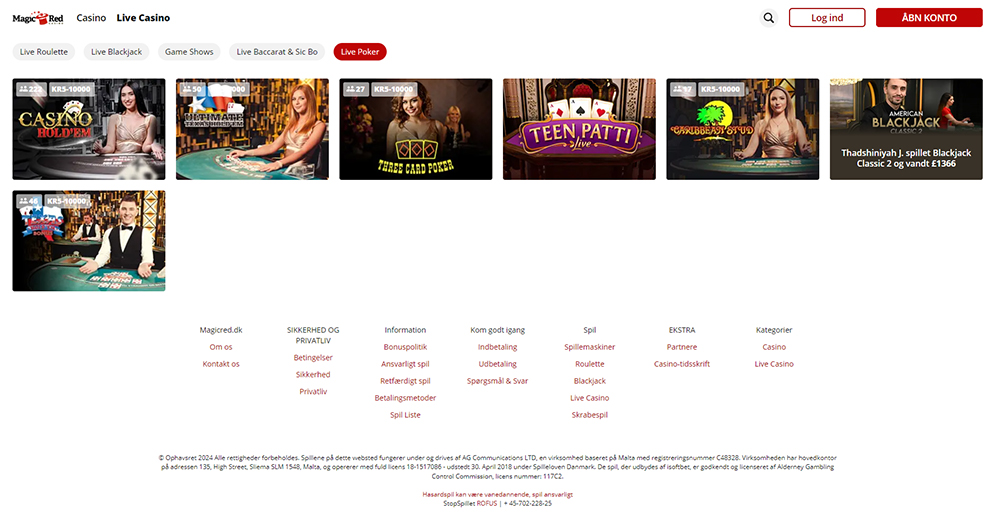Image resolution: width=1000 pixels, height=529 pixels.
Task: Select the Live Blackjack filter
Action: click(x=117, y=52)
